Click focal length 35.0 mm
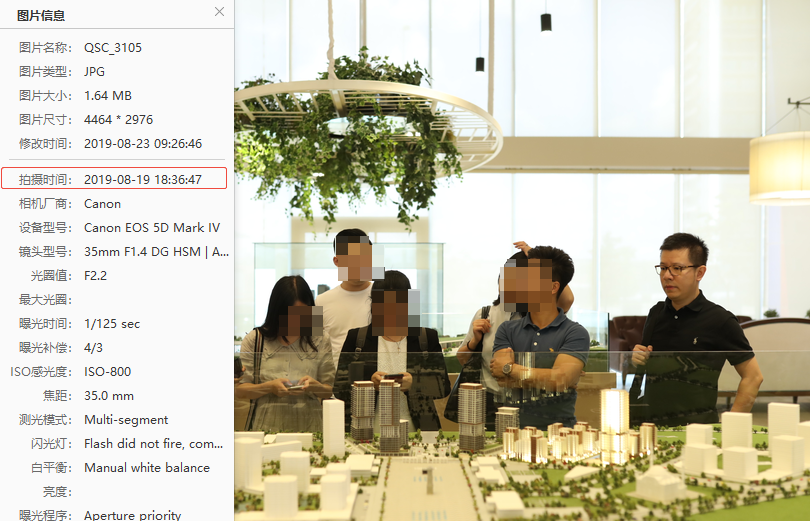This screenshot has height=521, width=810. click(109, 396)
